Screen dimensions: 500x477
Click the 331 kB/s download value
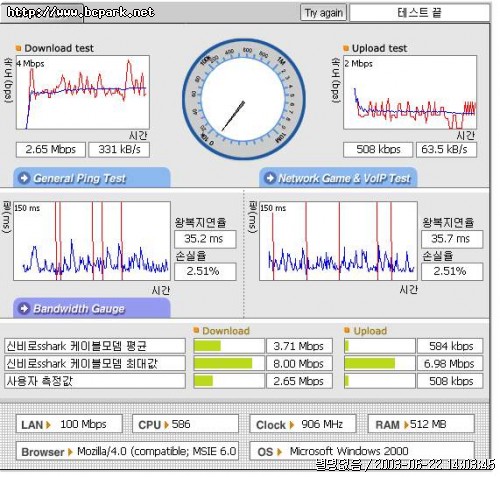[119, 149]
